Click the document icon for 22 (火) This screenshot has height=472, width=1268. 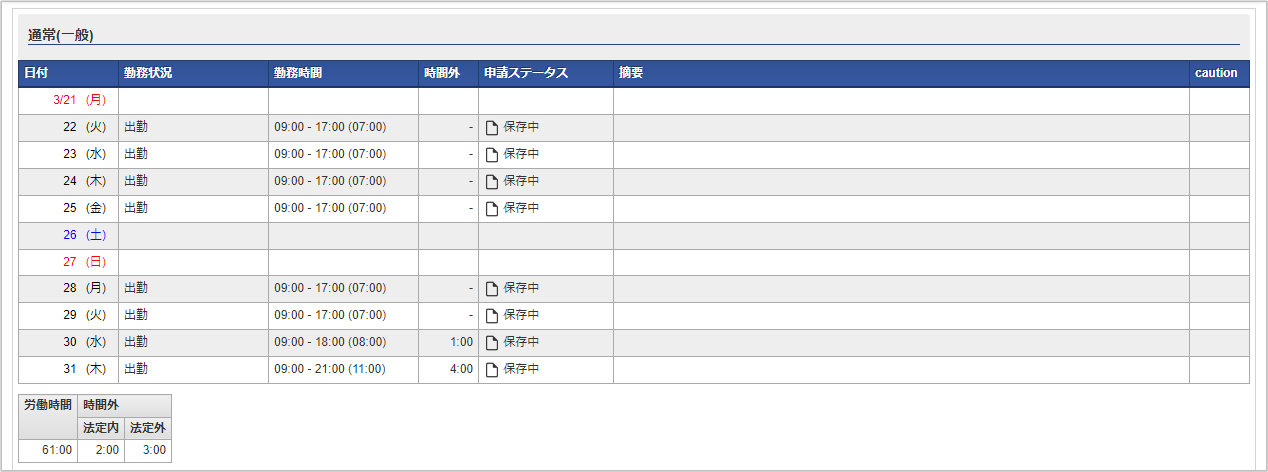pyautogui.click(x=492, y=128)
